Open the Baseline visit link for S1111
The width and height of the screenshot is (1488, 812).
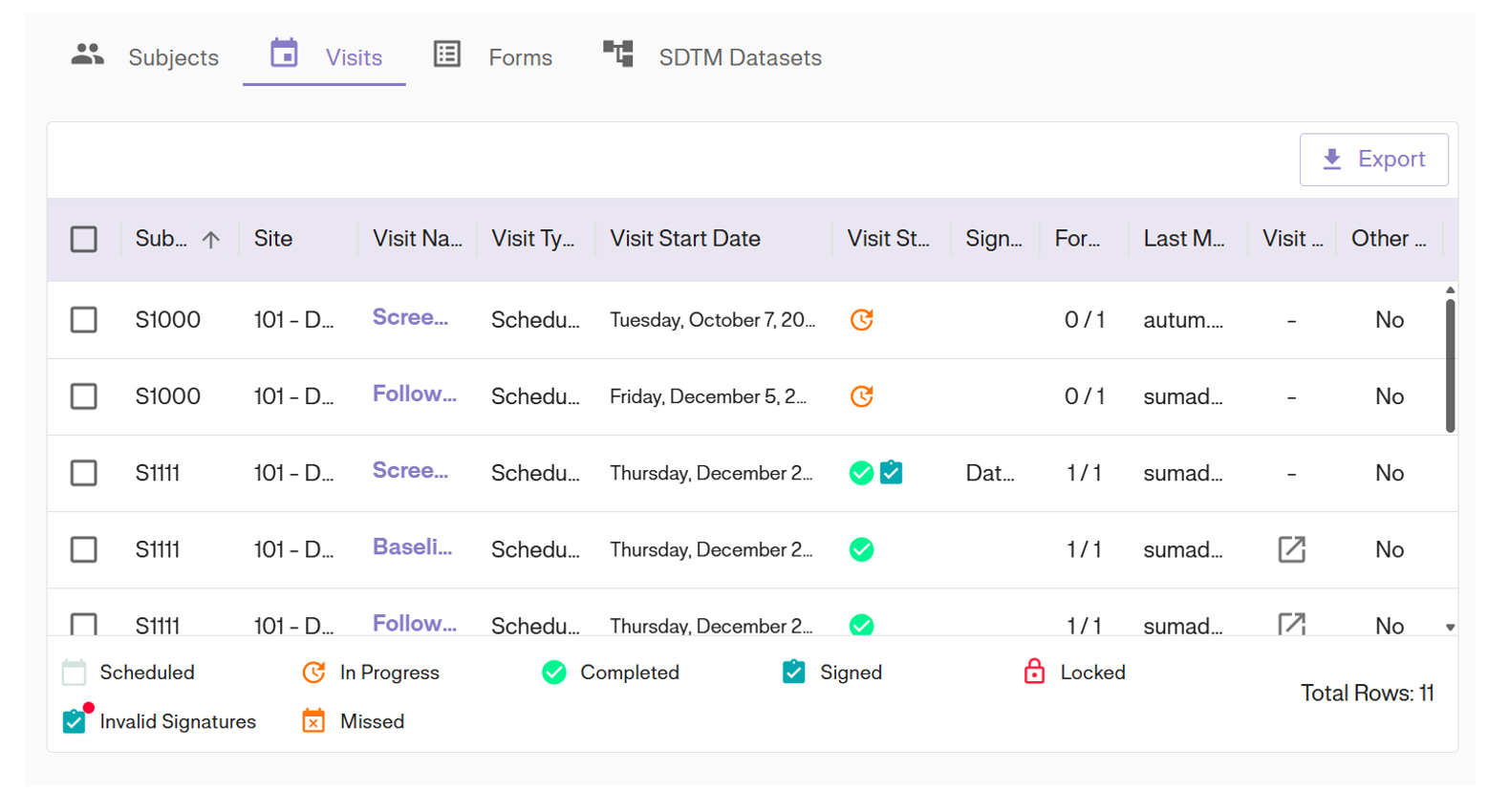tap(412, 547)
